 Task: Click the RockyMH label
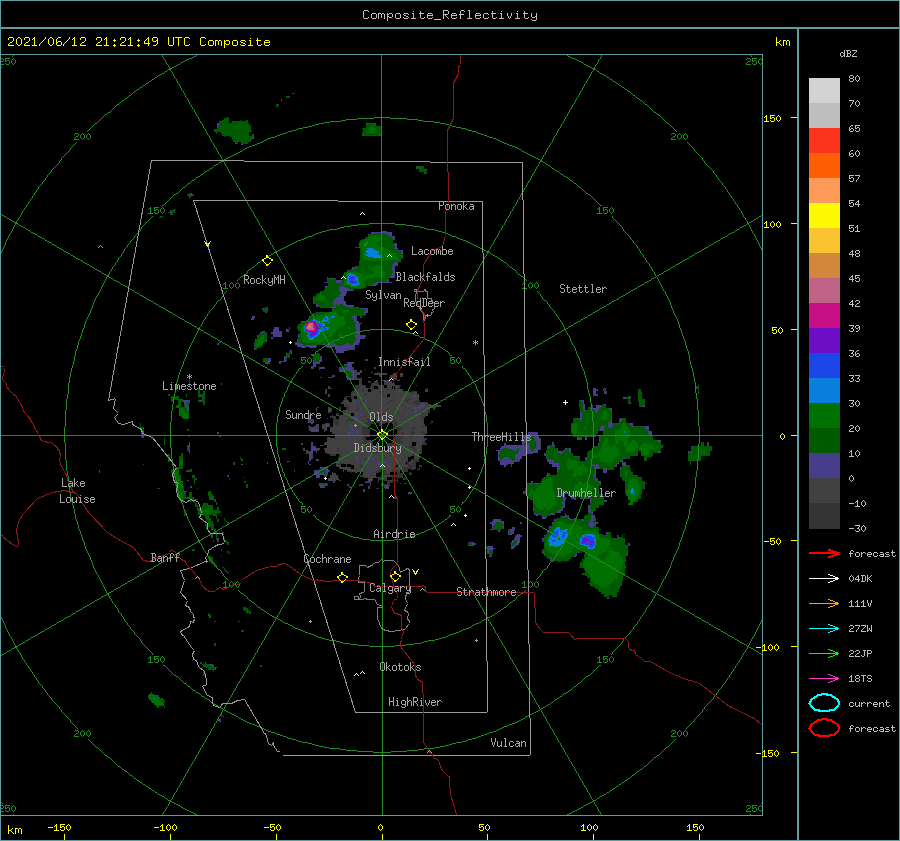pos(264,280)
